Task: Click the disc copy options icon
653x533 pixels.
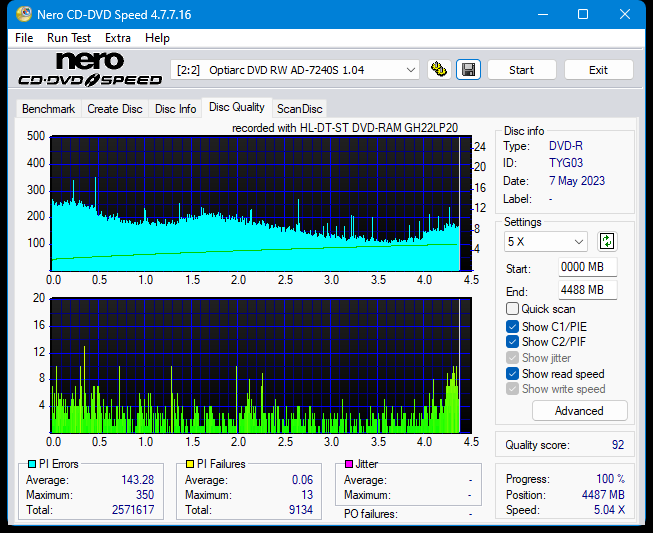Action: (438, 70)
